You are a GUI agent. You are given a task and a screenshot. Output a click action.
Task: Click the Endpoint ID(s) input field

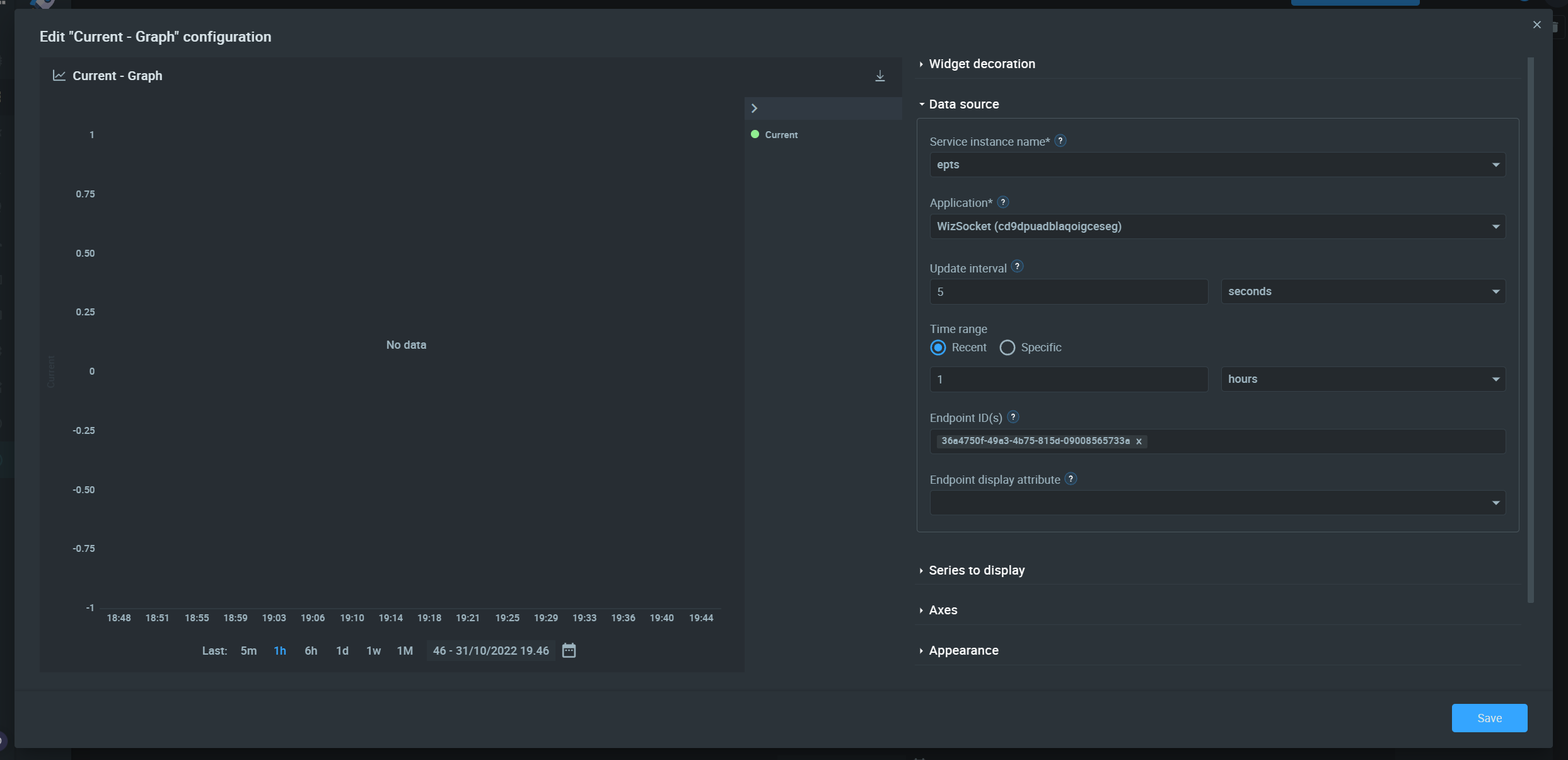tap(1217, 441)
